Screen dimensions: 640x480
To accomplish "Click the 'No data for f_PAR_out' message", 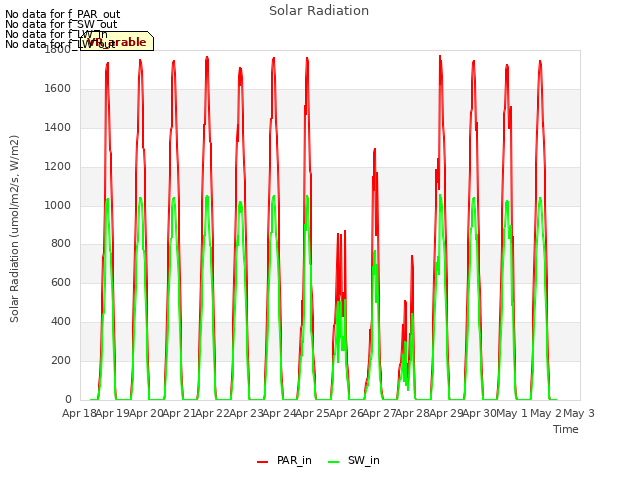I will coord(62,14).
